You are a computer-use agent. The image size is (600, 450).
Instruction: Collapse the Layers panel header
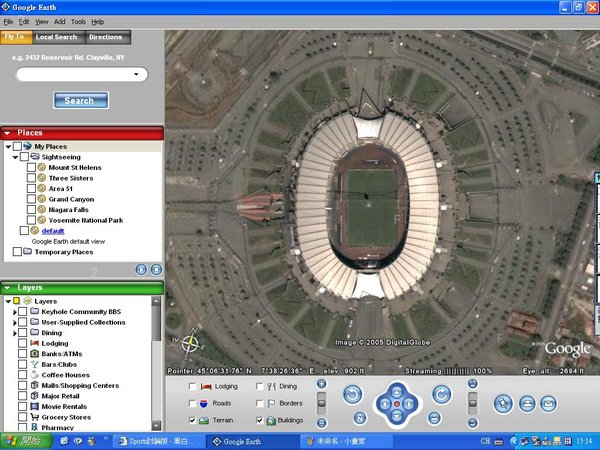point(7,288)
